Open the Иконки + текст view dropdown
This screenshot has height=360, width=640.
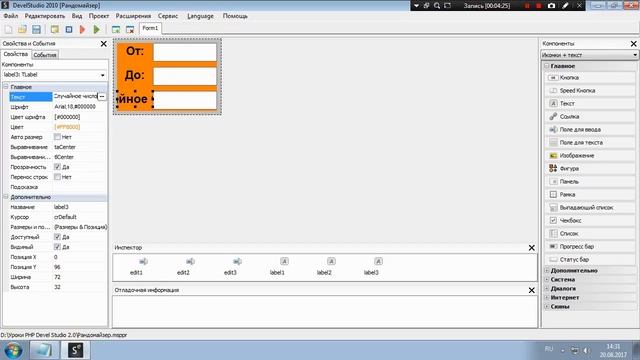[x=635, y=55]
